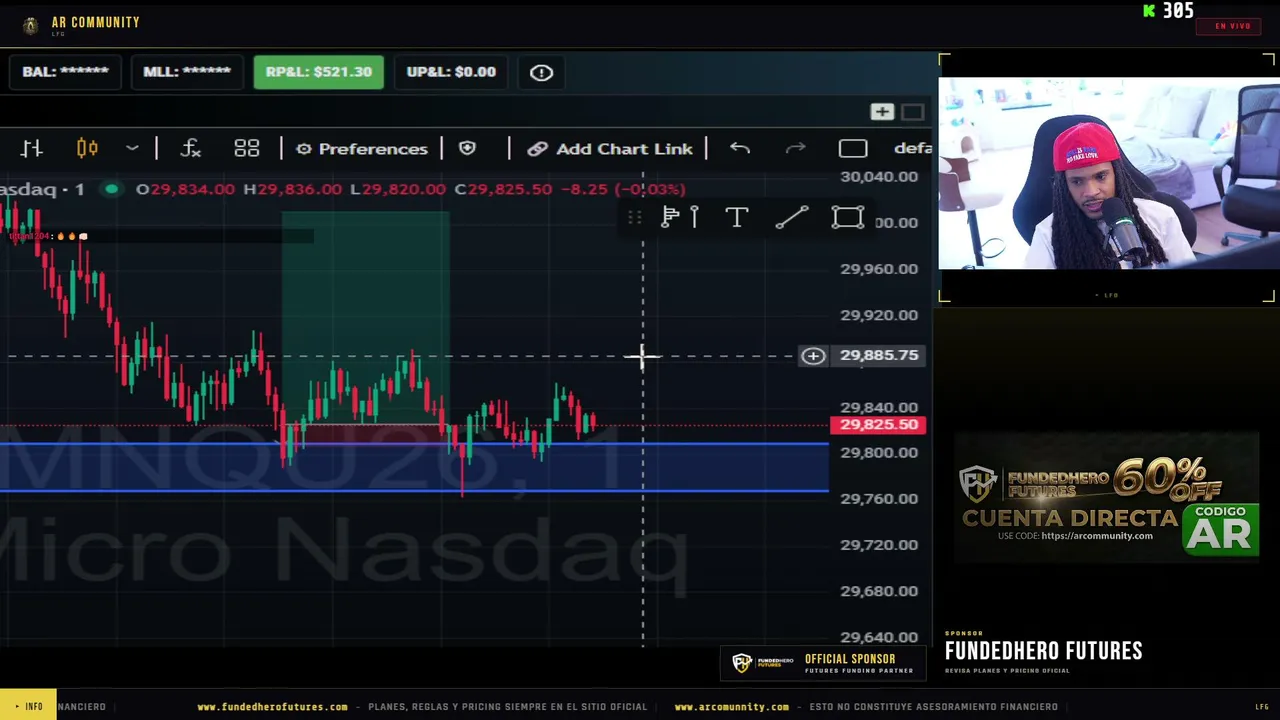Click the INFO tag in bottom ticker
1280x720 pixels.
28,706
